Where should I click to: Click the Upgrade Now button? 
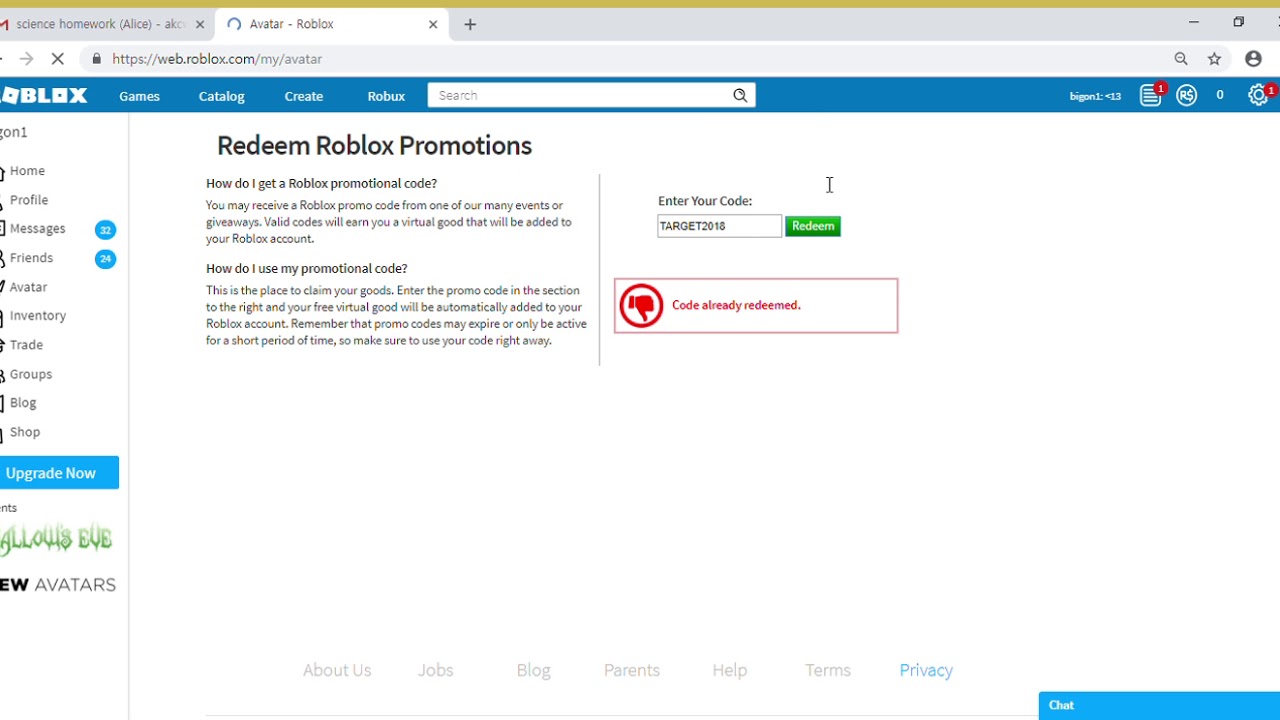[59, 473]
